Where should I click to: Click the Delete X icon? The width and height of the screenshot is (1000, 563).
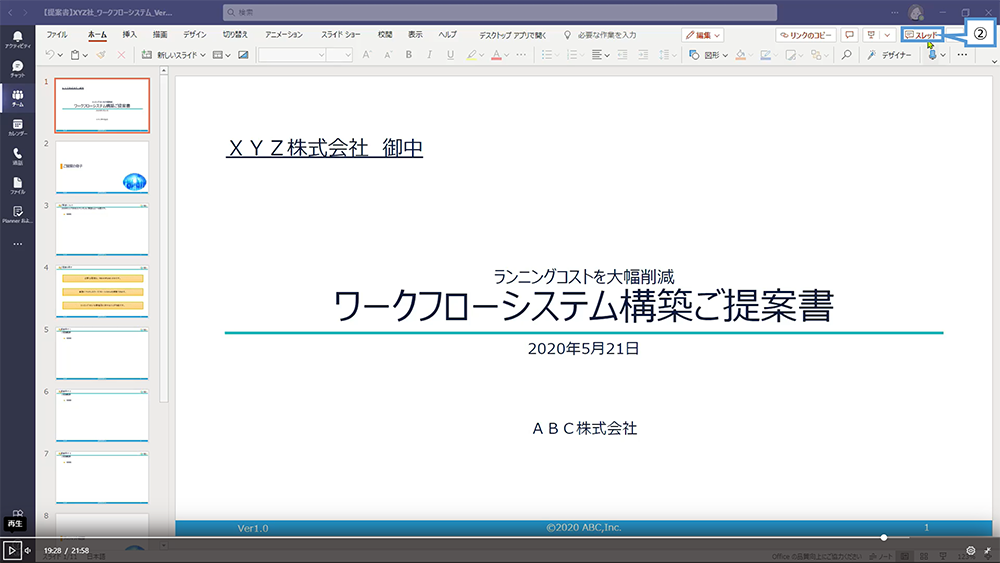pos(121,55)
